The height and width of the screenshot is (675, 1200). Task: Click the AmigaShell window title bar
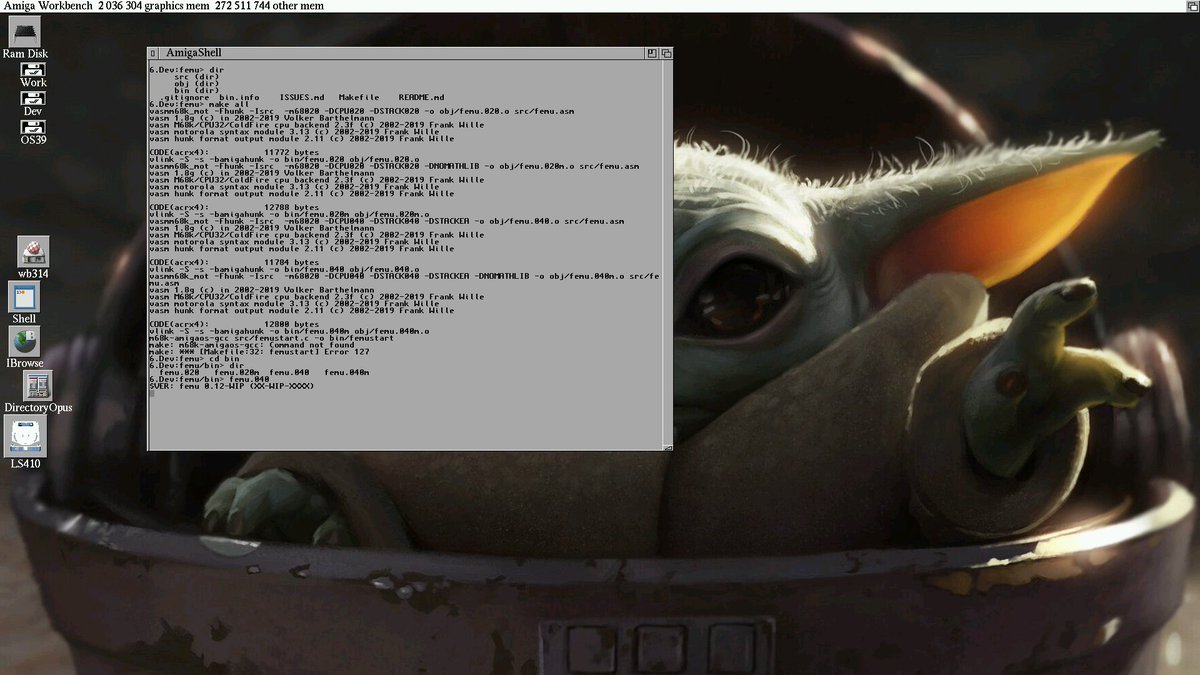tap(400, 53)
